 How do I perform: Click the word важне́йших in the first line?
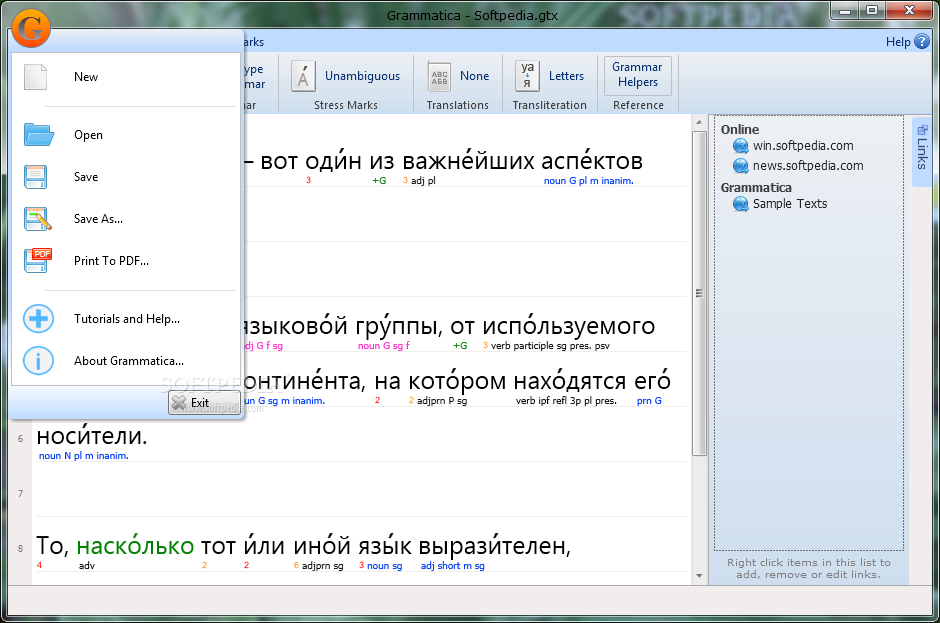click(x=468, y=161)
